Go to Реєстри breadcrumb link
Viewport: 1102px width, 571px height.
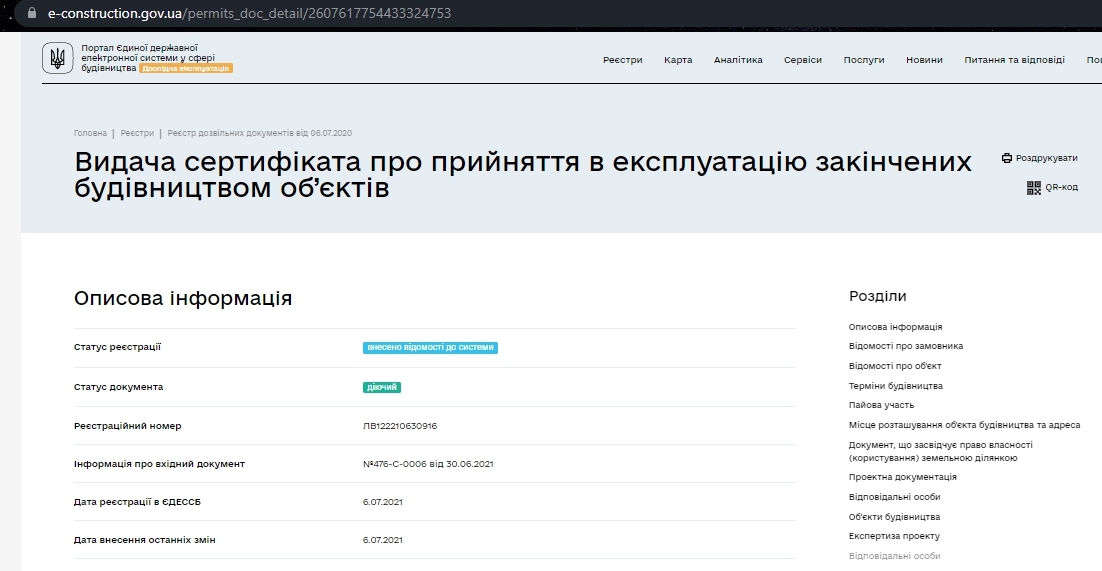[x=137, y=133]
